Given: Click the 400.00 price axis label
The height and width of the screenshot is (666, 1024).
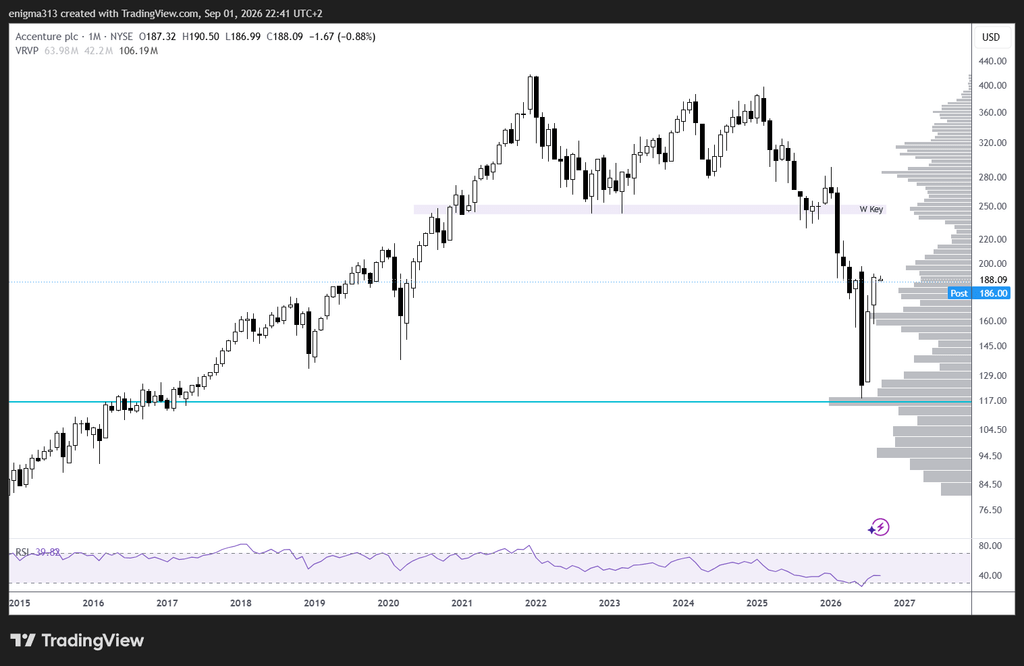Looking at the screenshot, I should click(993, 86).
